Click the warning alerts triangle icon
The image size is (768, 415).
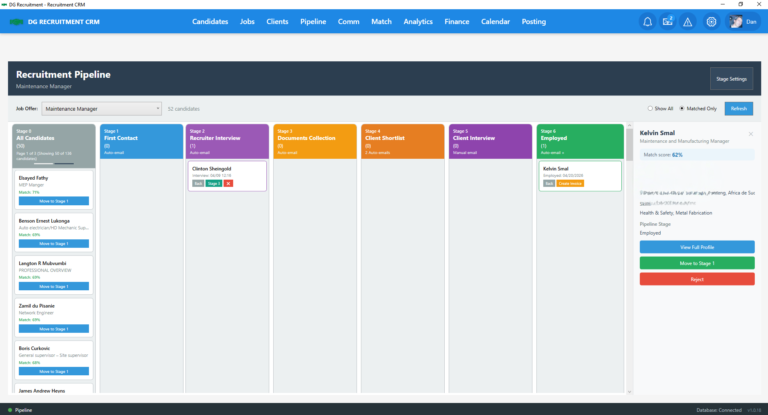coord(687,22)
